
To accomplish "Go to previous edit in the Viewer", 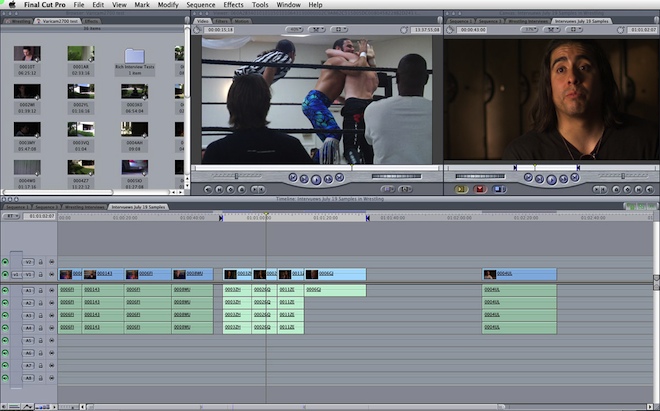I will 293,177.
